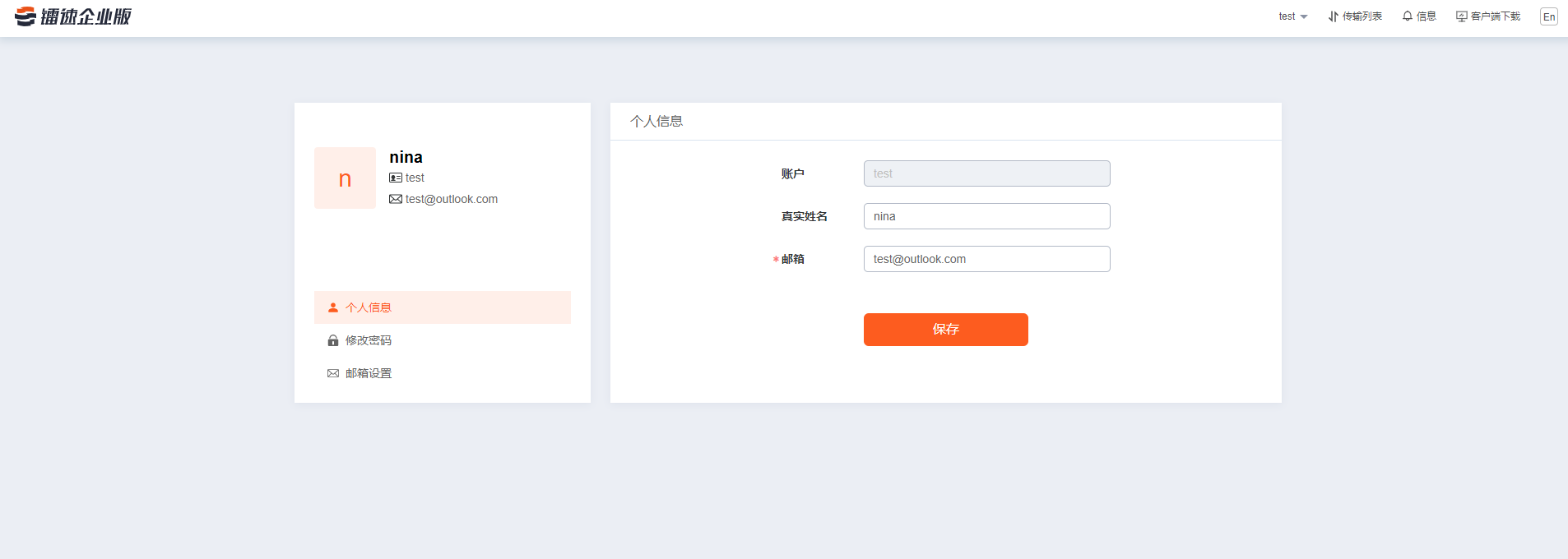Image resolution: width=1568 pixels, height=559 pixels.
Task: Click the client download monitor icon
Action: point(1461,16)
